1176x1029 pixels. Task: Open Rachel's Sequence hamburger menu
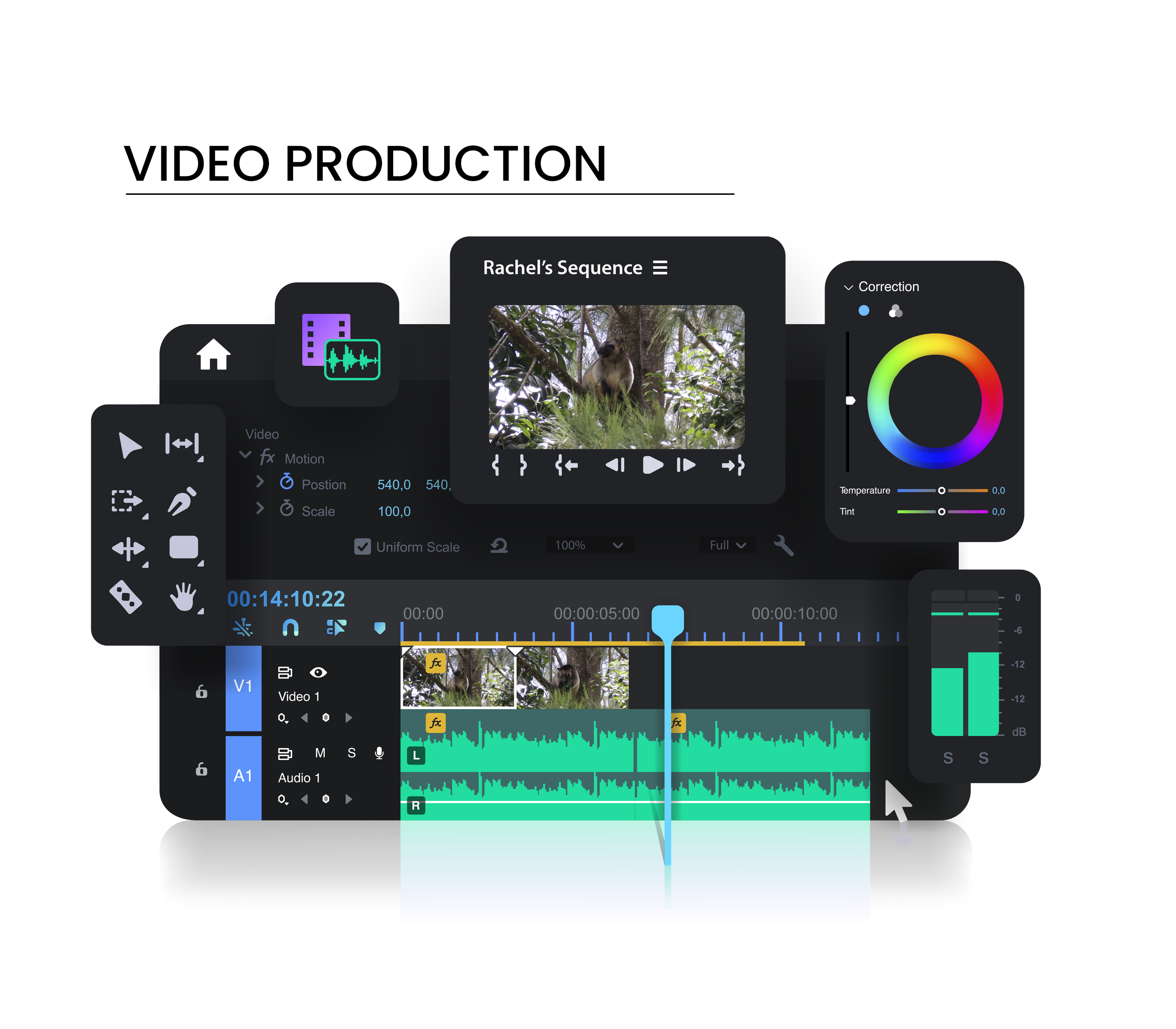coord(660,268)
